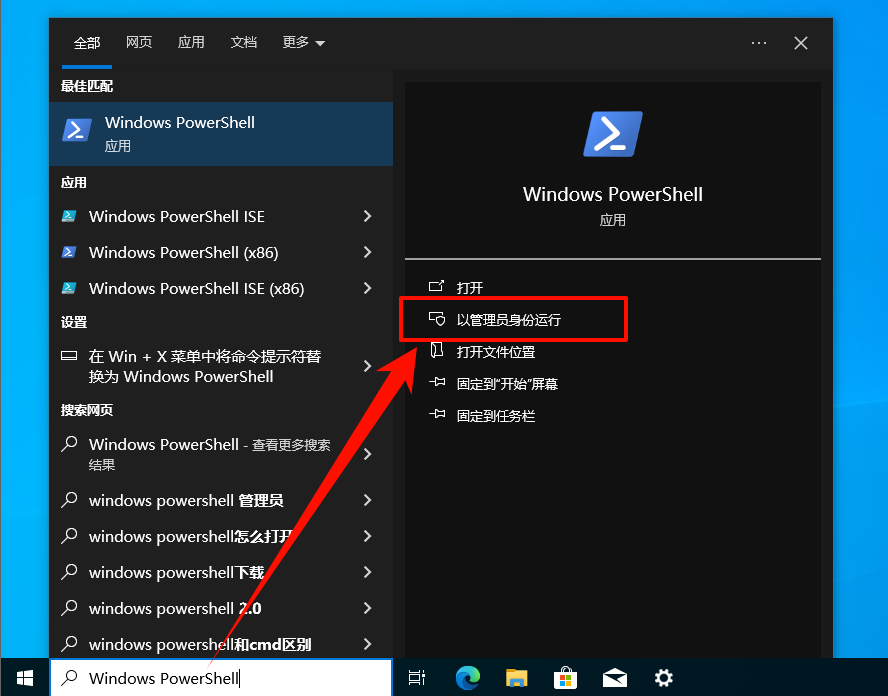Click the Windows PowerShell search input field
Viewport: 888px width, 696px height.
[x=220, y=678]
